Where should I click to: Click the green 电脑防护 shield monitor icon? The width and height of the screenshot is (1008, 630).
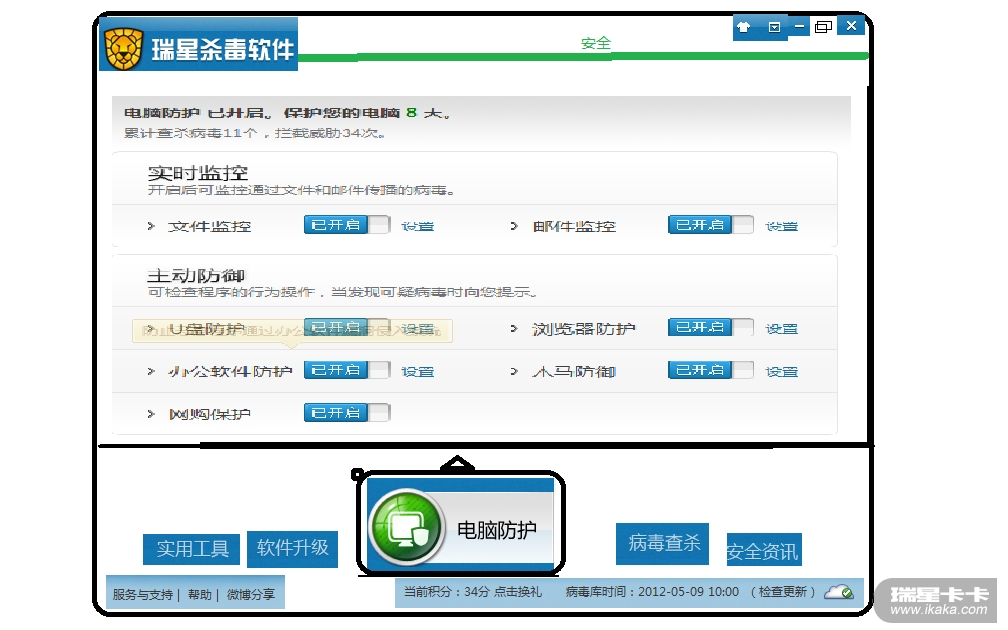(406, 528)
